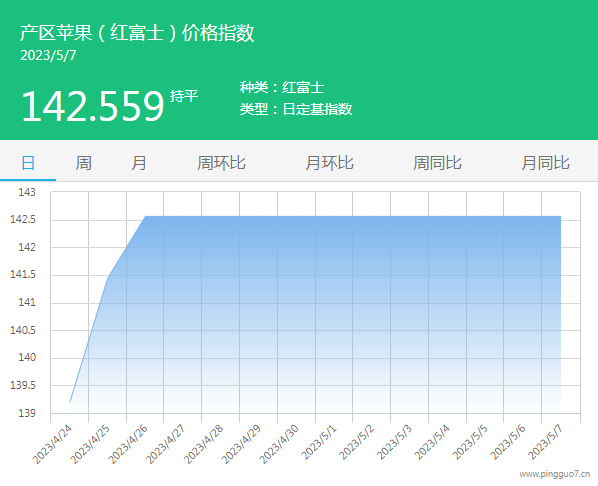This screenshot has height=486, width=598.
Task: Select the 月 tab
Action: tap(139, 163)
